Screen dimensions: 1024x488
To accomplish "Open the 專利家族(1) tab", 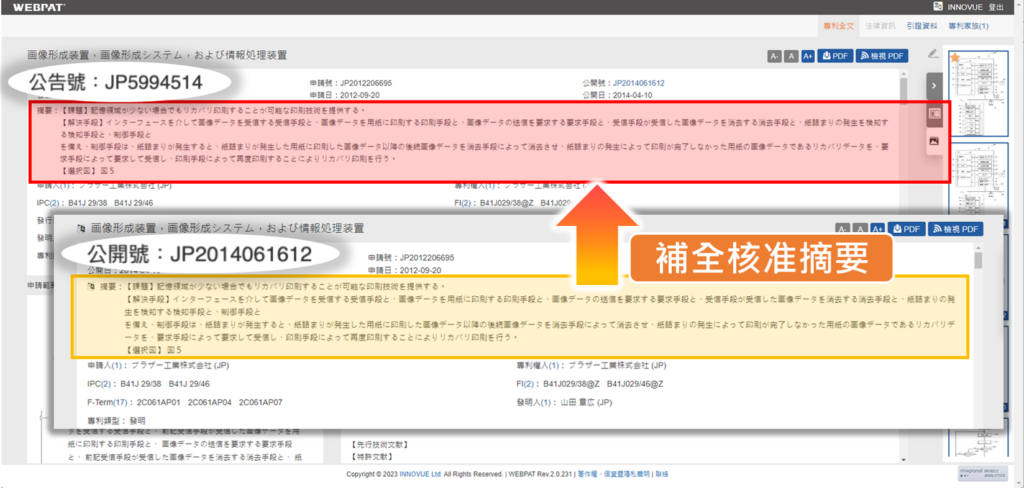I will (x=968, y=26).
